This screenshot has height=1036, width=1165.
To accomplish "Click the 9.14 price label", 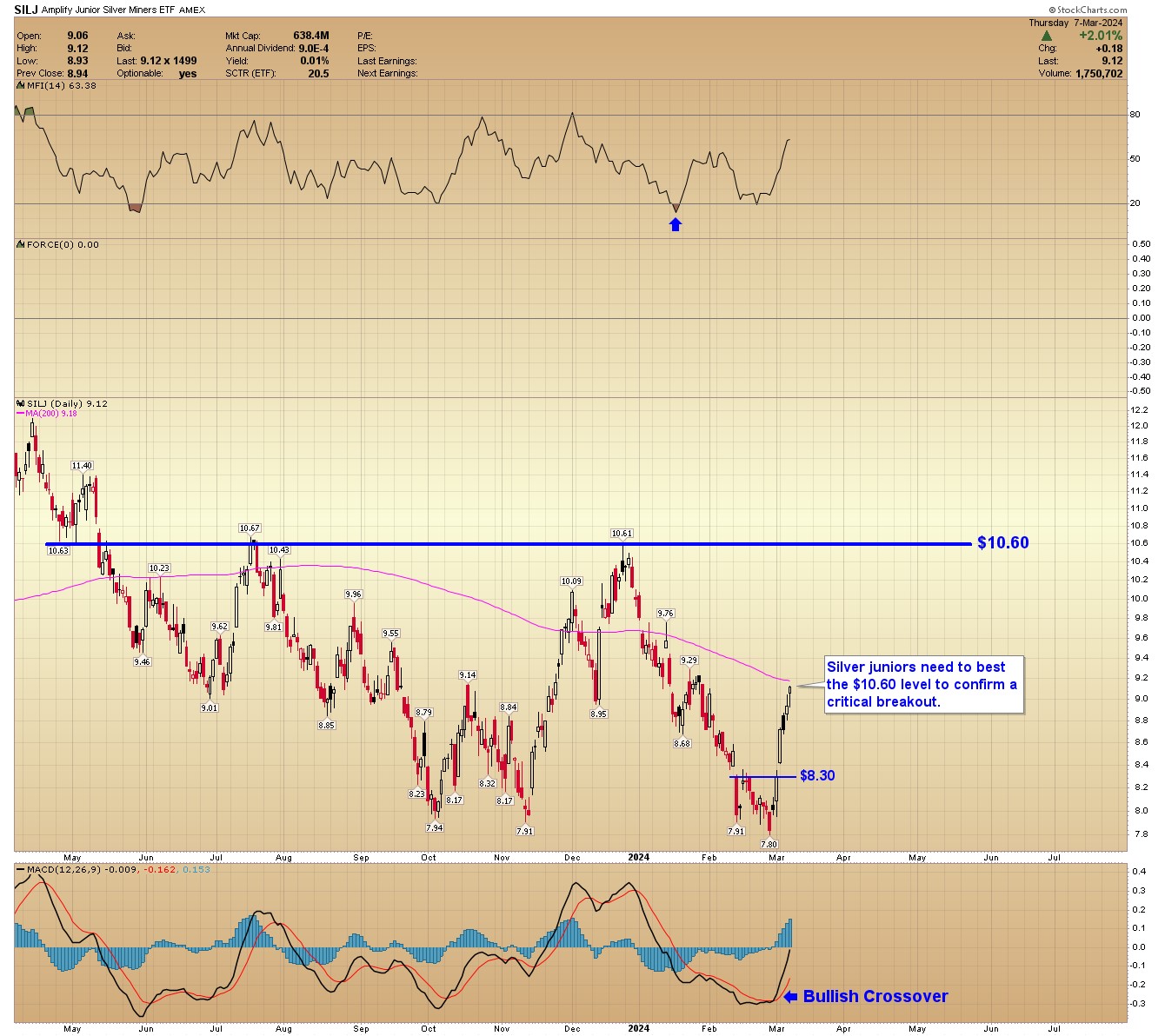I will tap(468, 675).
